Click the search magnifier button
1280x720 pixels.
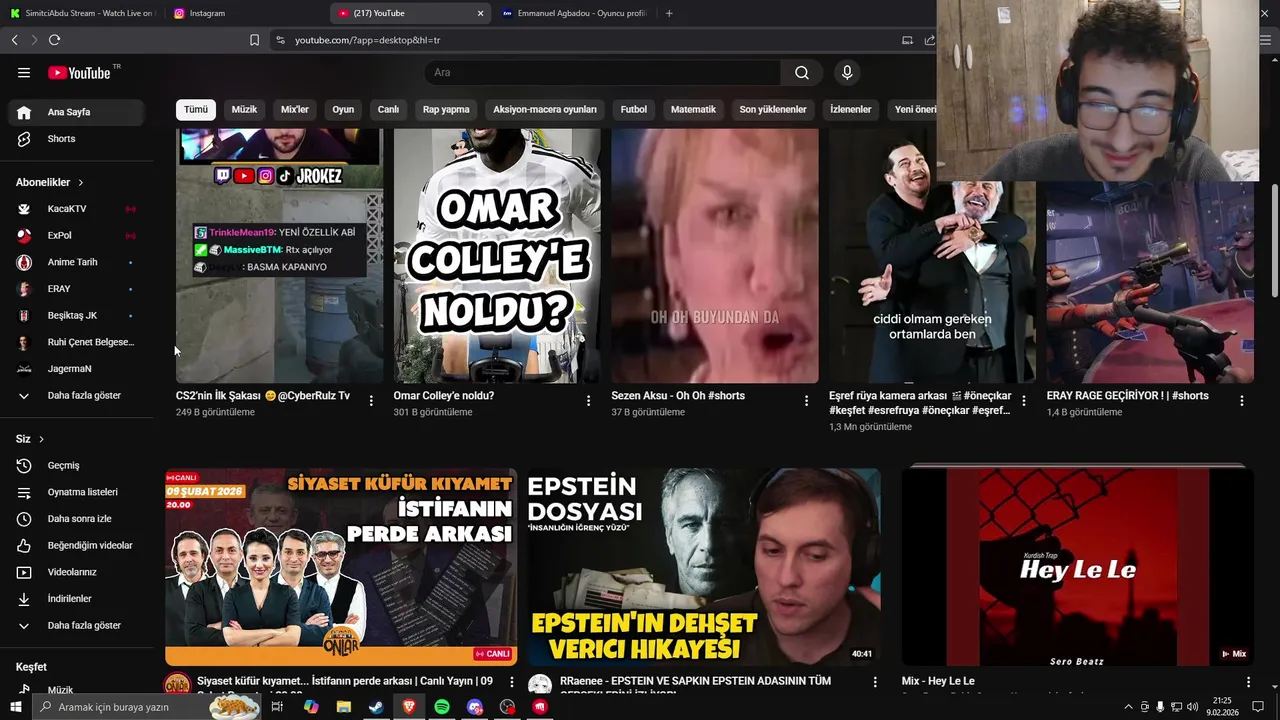tap(802, 73)
